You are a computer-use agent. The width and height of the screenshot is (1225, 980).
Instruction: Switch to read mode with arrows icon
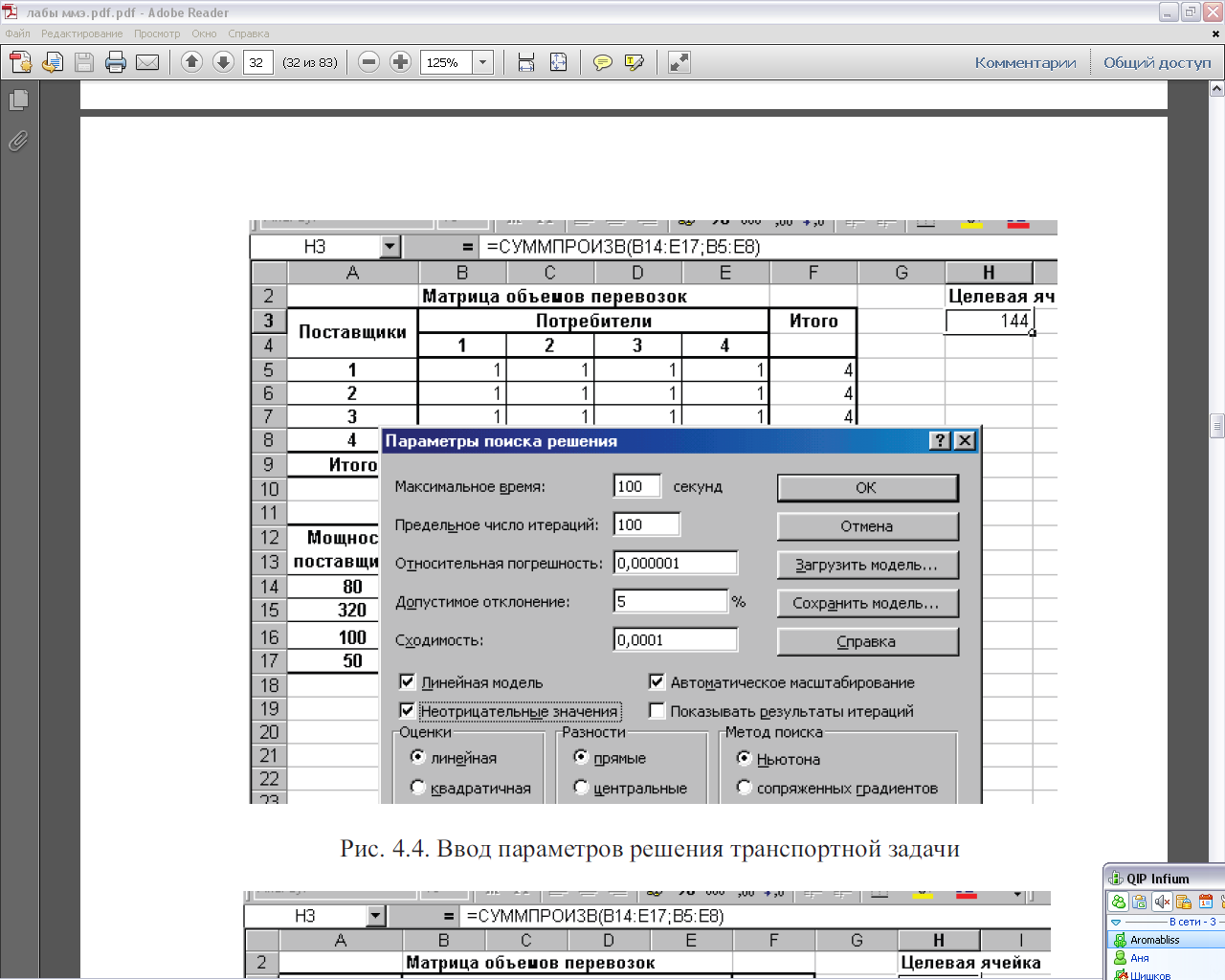[x=679, y=62]
